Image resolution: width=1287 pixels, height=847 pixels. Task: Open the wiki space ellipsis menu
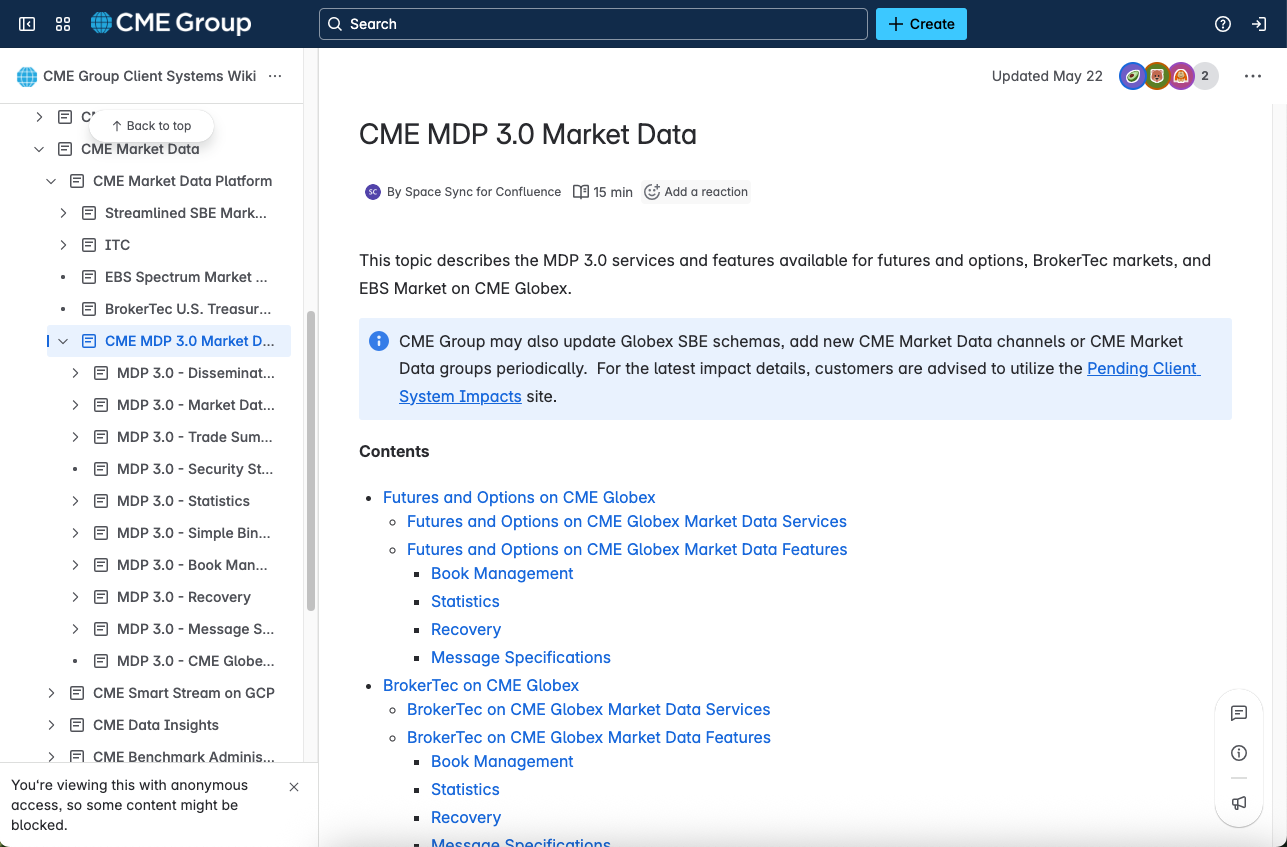(275, 75)
